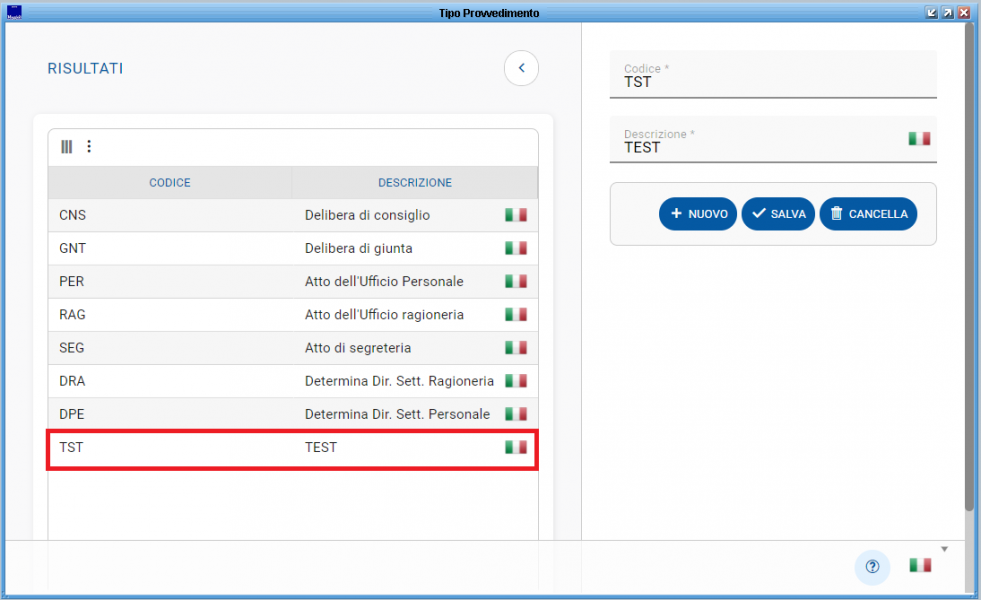
Task: Click the flag beside Atto di segreteria
Action: click(x=516, y=348)
